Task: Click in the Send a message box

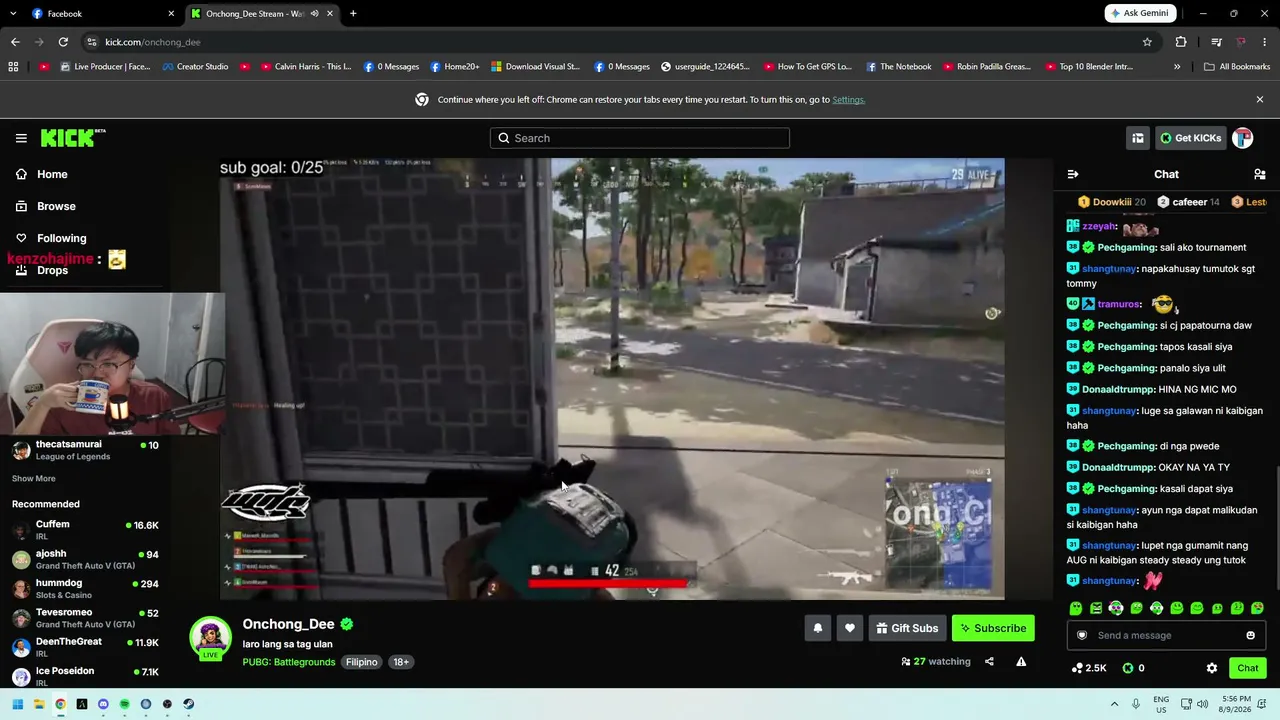Action: coord(1166,635)
